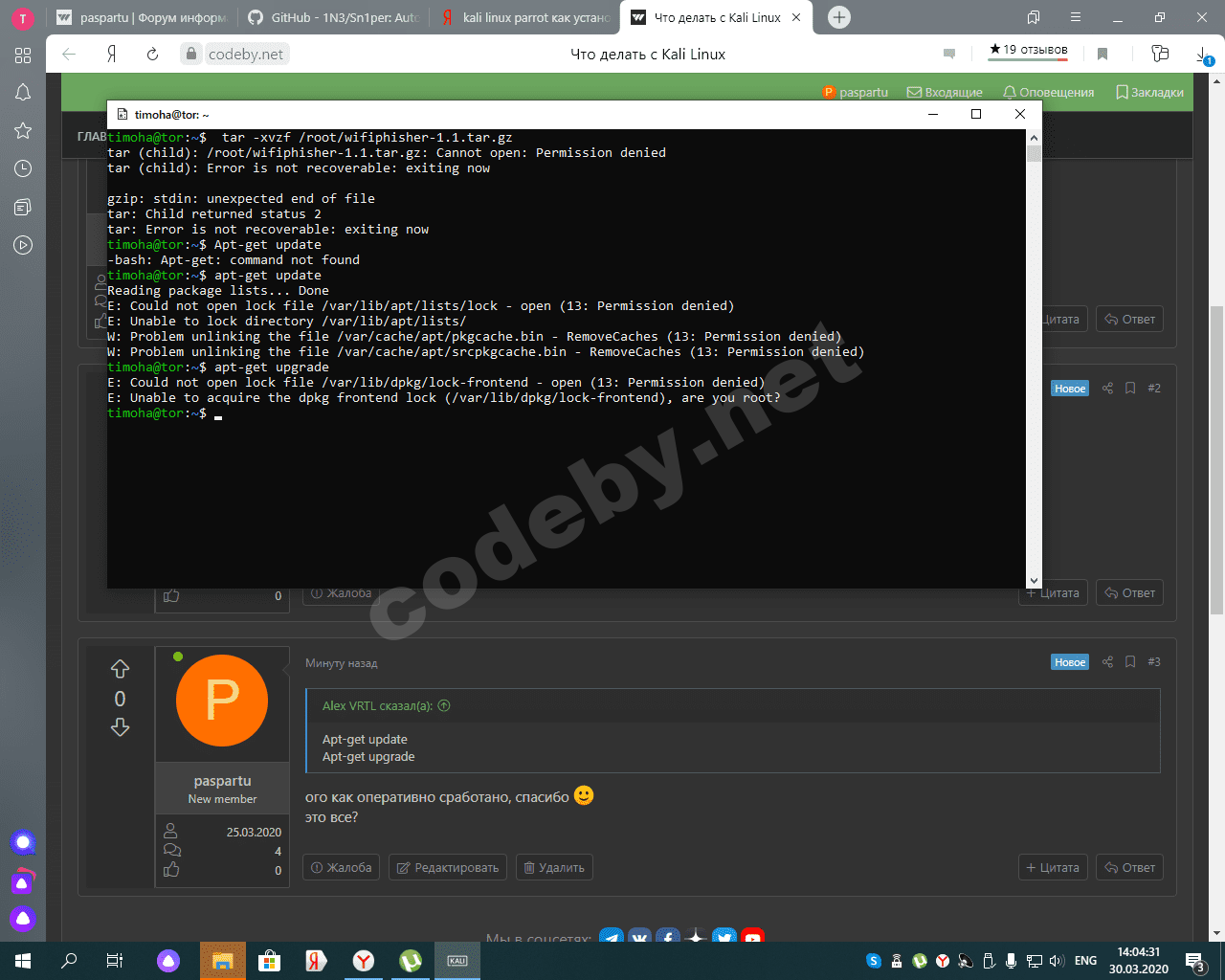Open the browser profile avatar T
Image resolution: width=1225 pixels, height=980 pixels.
coord(23,18)
